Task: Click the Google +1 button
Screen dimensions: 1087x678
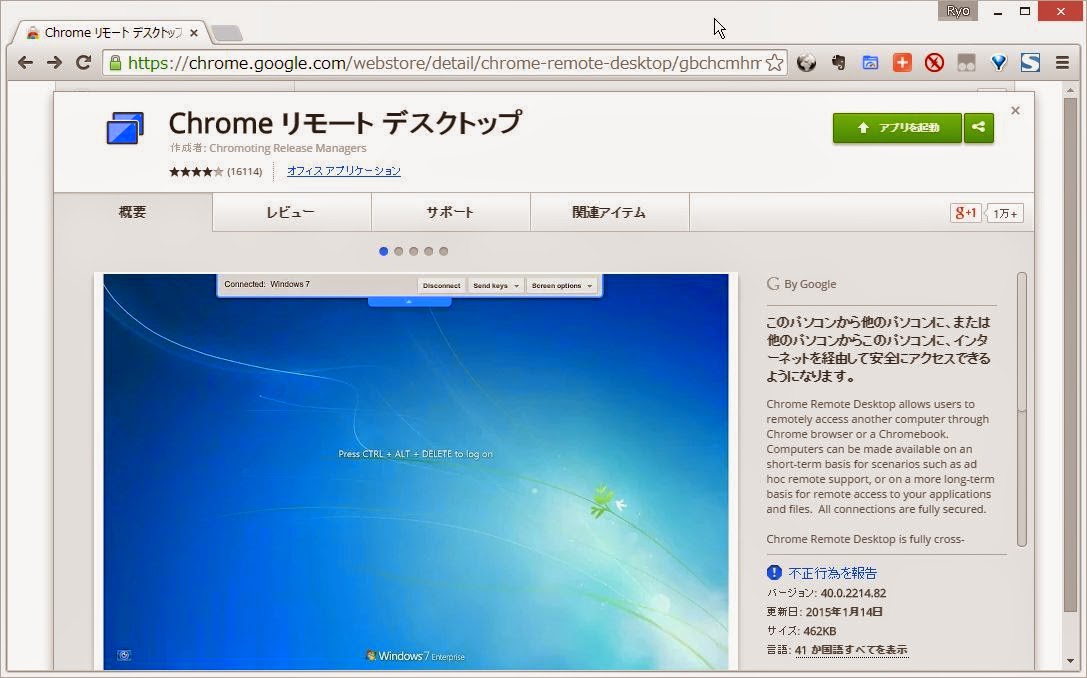Action: [965, 214]
